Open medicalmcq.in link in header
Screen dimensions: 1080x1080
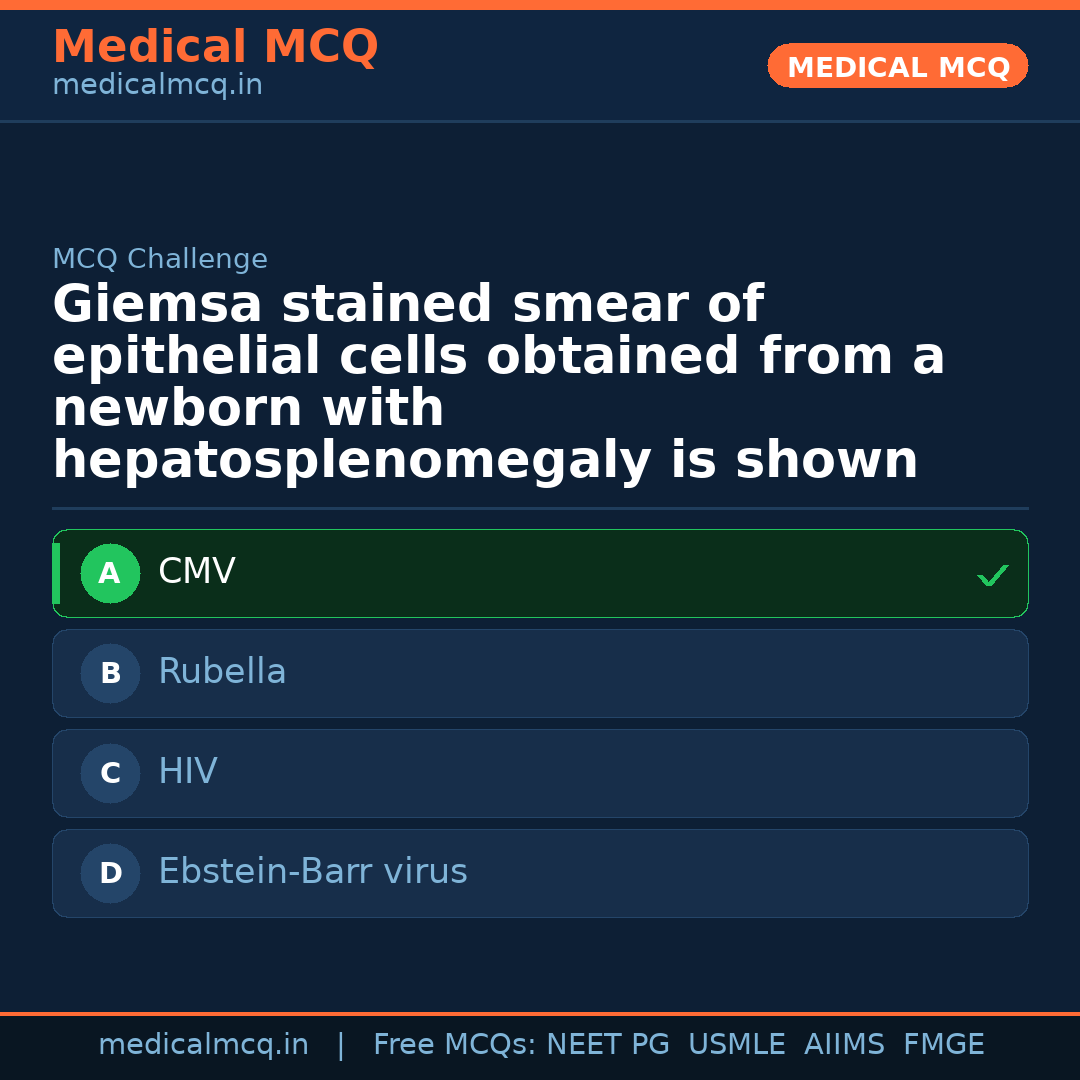tap(157, 86)
